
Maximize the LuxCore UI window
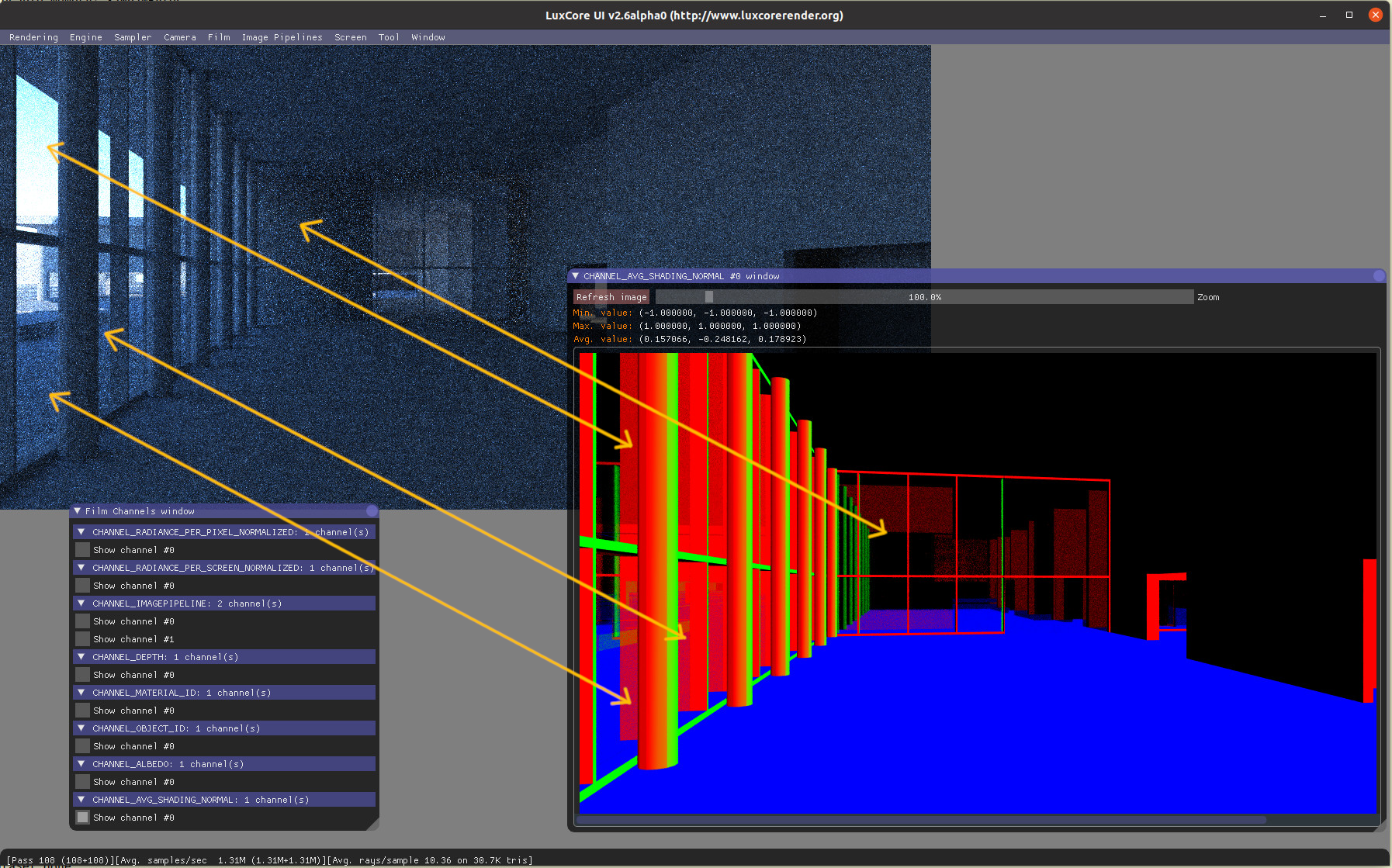1349,15
